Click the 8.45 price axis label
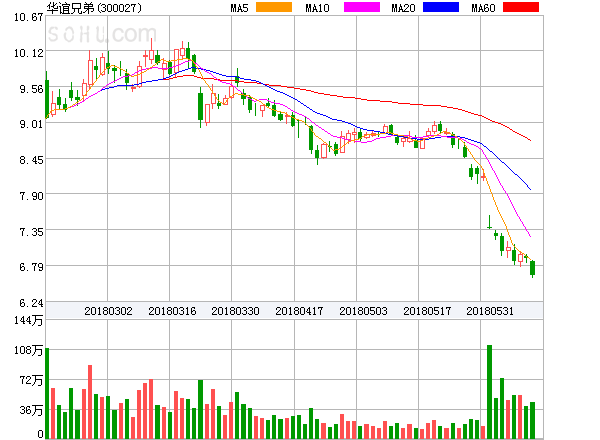This screenshot has height=440, width=600. coord(31,160)
